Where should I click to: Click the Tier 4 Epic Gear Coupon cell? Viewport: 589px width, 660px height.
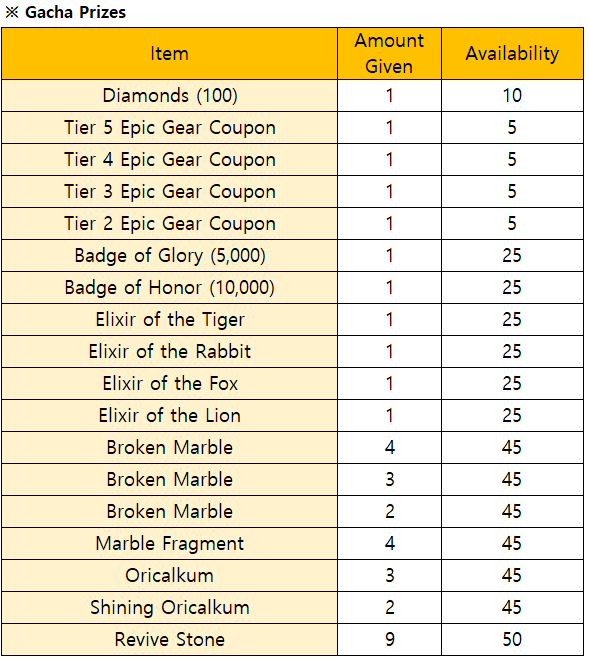(x=170, y=160)
